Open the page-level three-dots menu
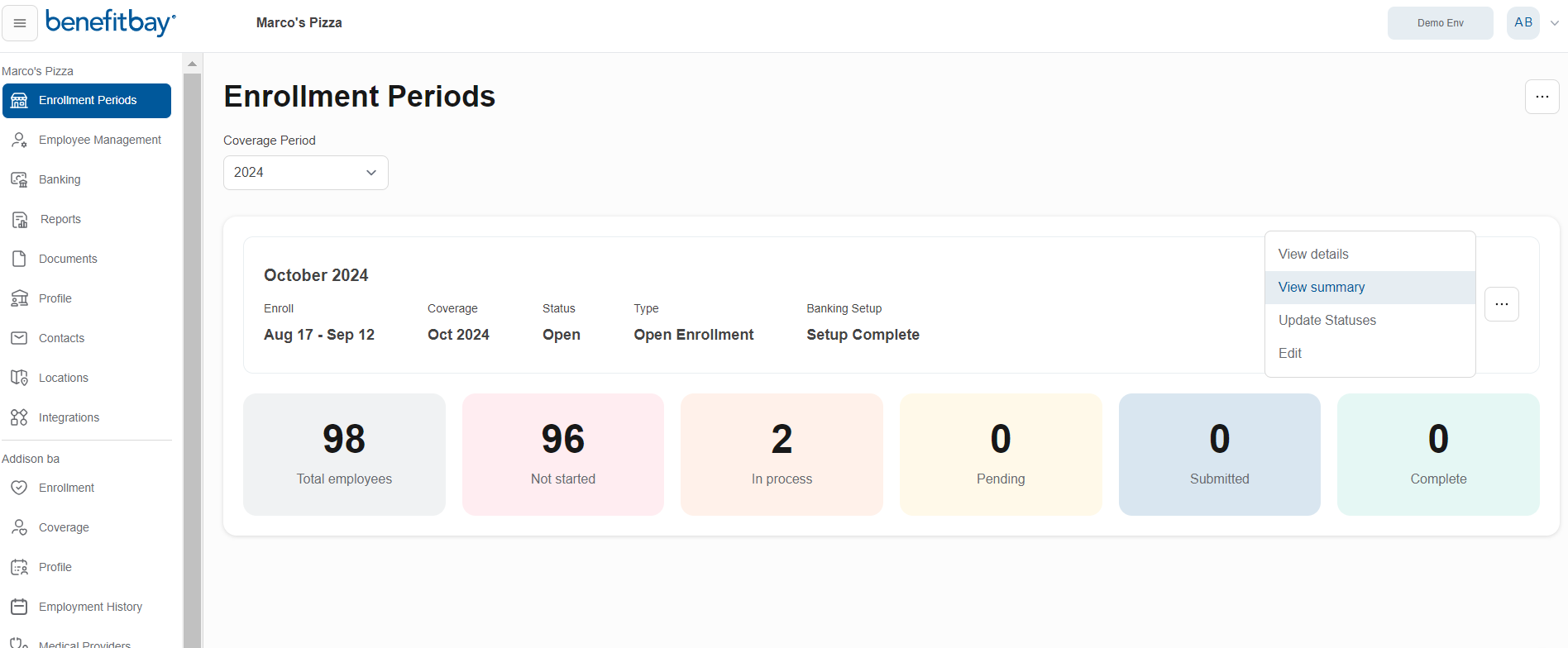 [1542, 97]
